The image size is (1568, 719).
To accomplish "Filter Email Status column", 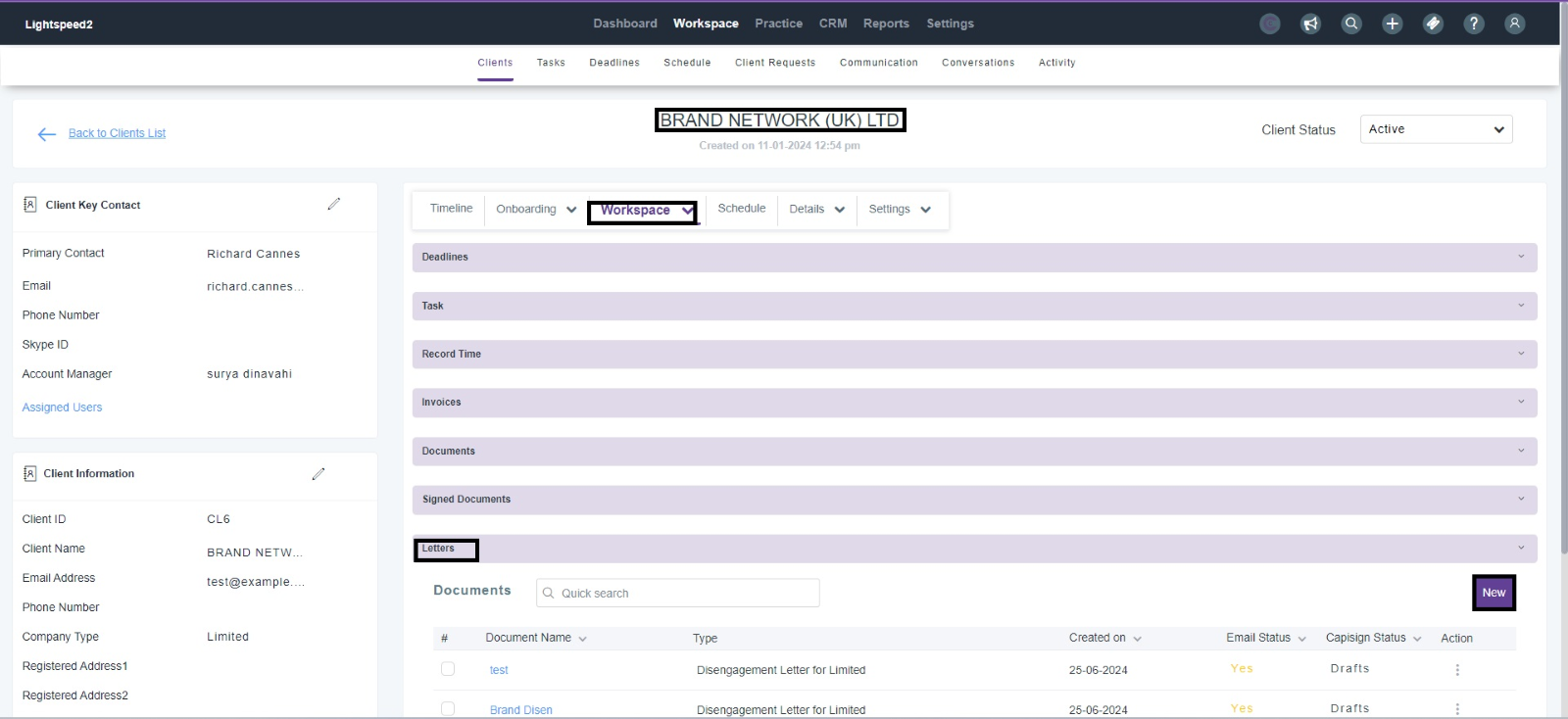I will pyautogui.click(x=1266, y=638).
